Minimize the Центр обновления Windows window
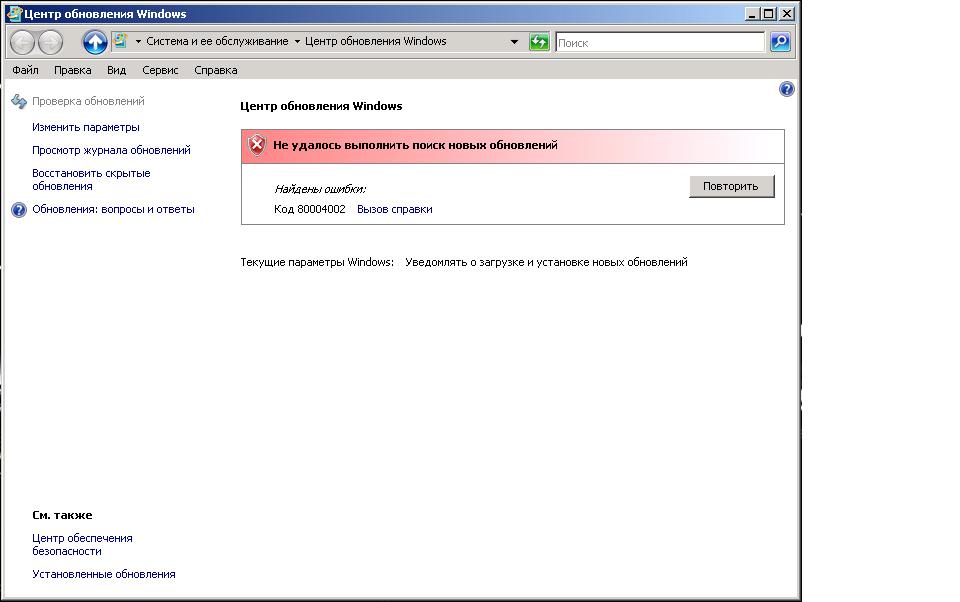Viewport: 960px width, 602px height. point(752,13)
